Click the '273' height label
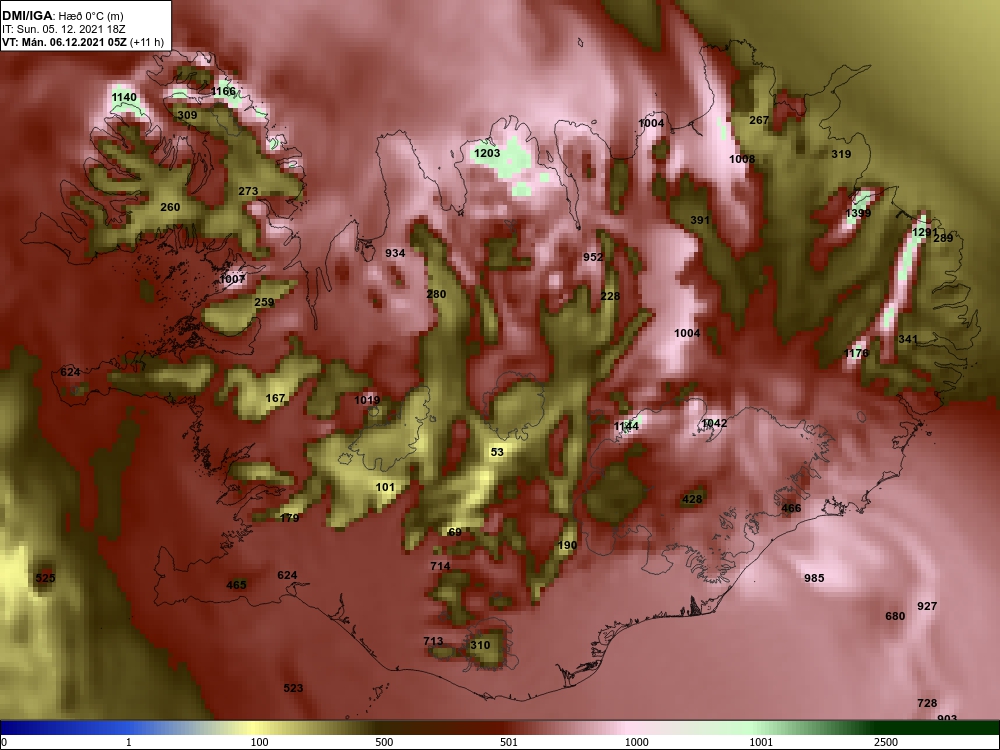The image size is (1000, 750). (248, 191)
